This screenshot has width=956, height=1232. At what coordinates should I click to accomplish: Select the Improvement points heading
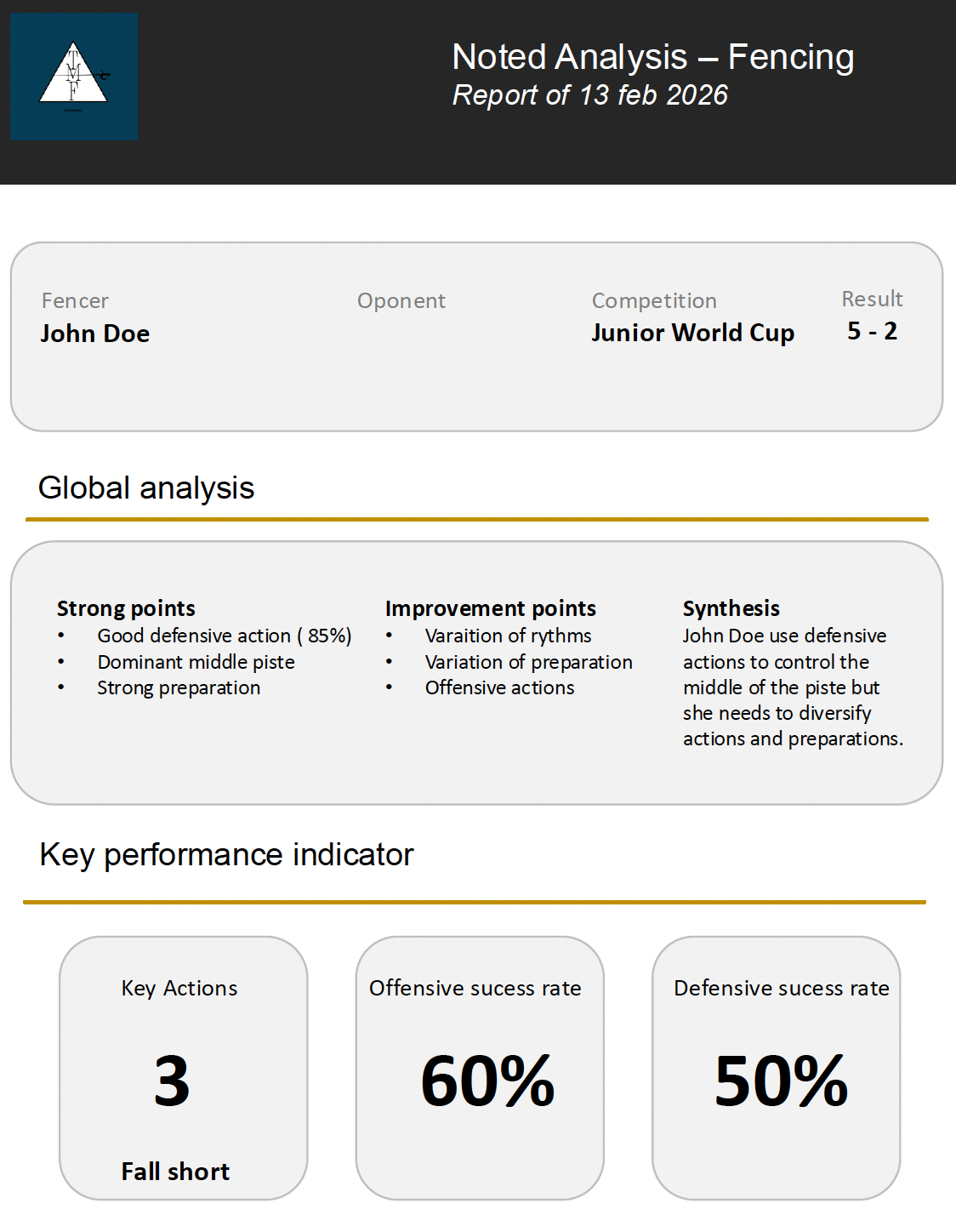pos(490,608)
